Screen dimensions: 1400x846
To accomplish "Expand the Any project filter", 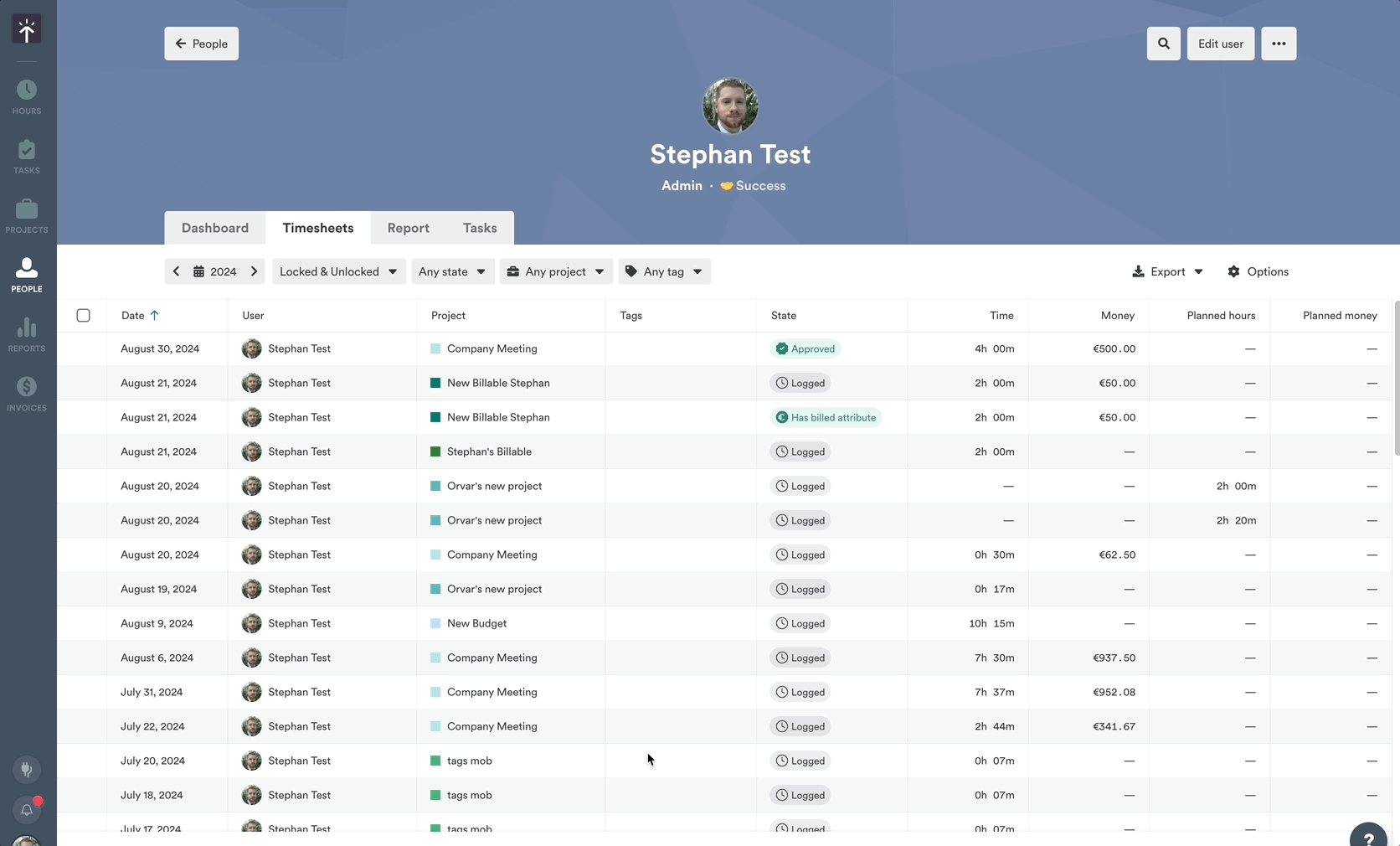I will pyautogui.click(x=555, y=271).
